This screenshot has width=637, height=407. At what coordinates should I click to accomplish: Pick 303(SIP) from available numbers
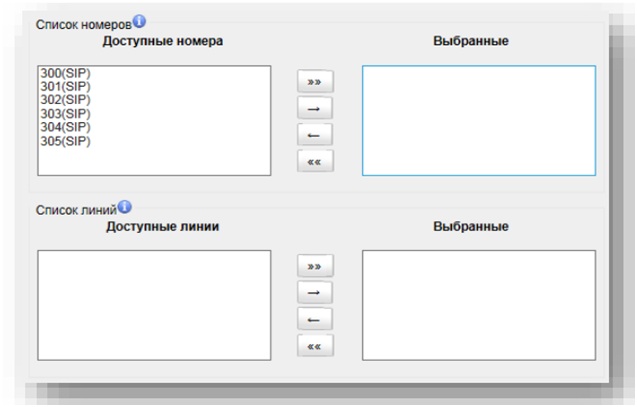(62, 114)
